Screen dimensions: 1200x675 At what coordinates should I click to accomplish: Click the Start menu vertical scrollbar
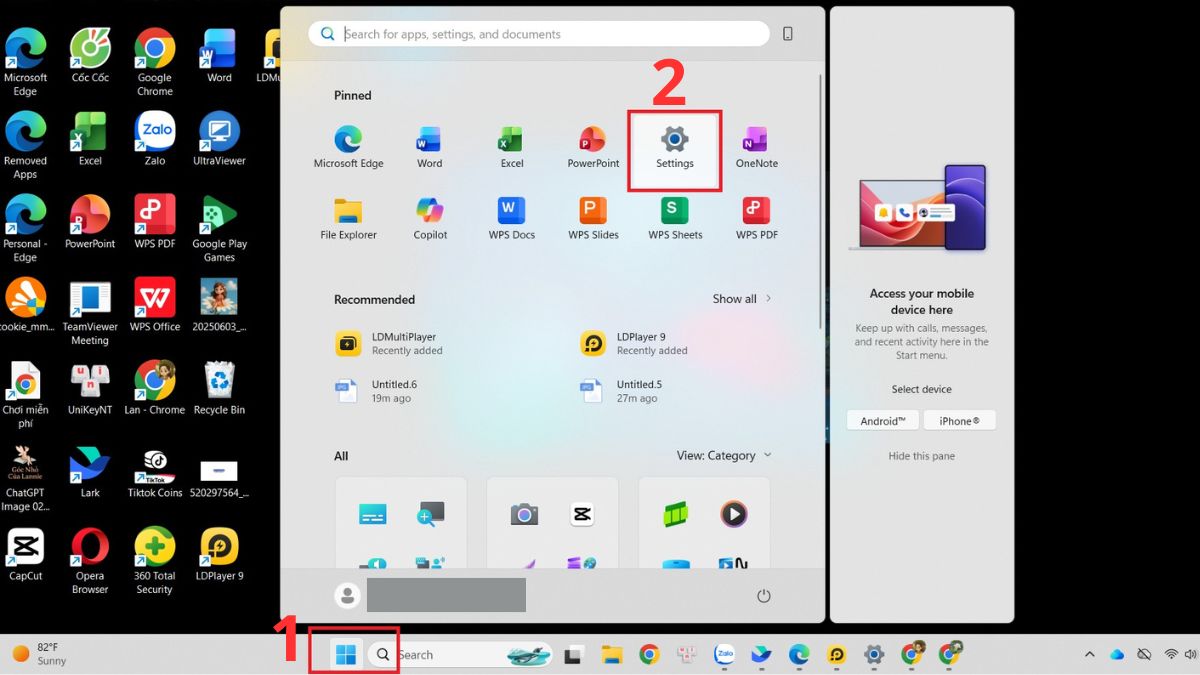coord(821,200)
